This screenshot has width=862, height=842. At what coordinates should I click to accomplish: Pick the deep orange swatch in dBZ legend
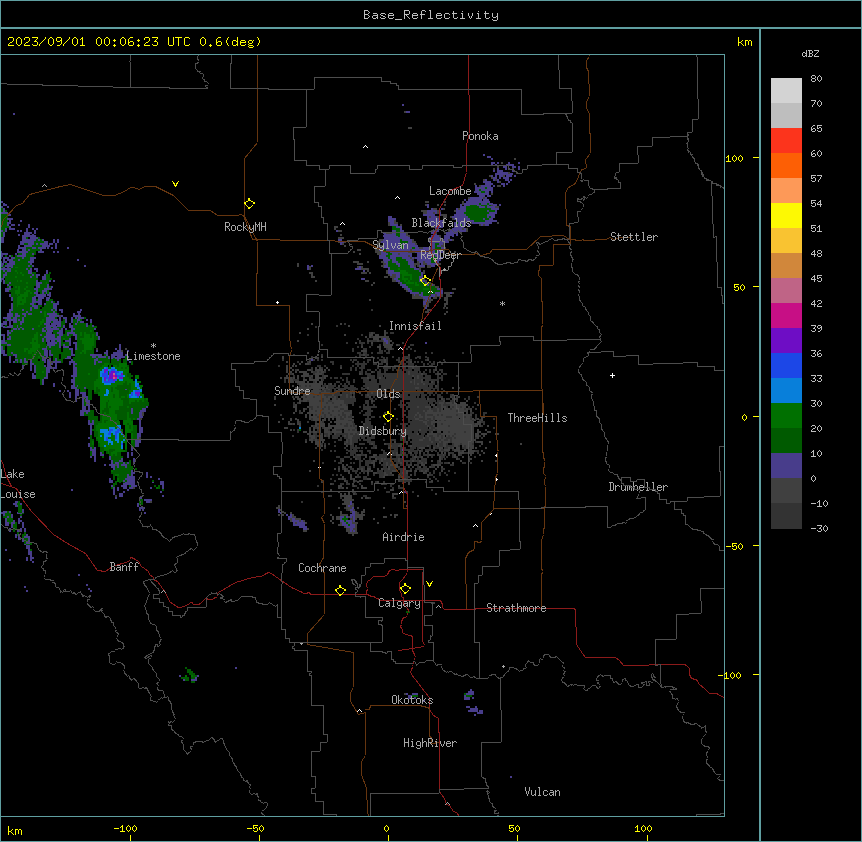[786, 165]
